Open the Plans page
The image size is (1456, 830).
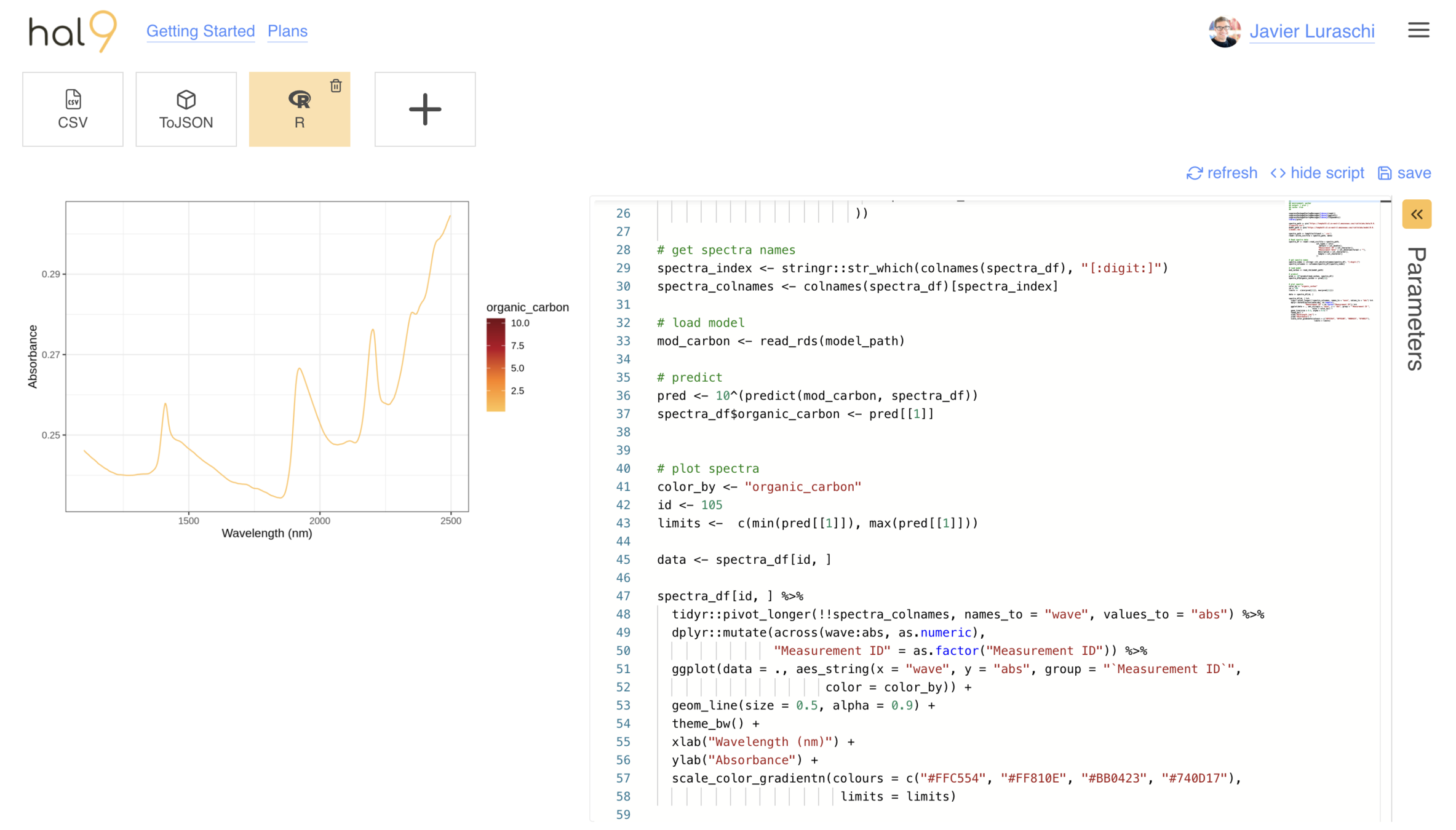pos(287,31)
